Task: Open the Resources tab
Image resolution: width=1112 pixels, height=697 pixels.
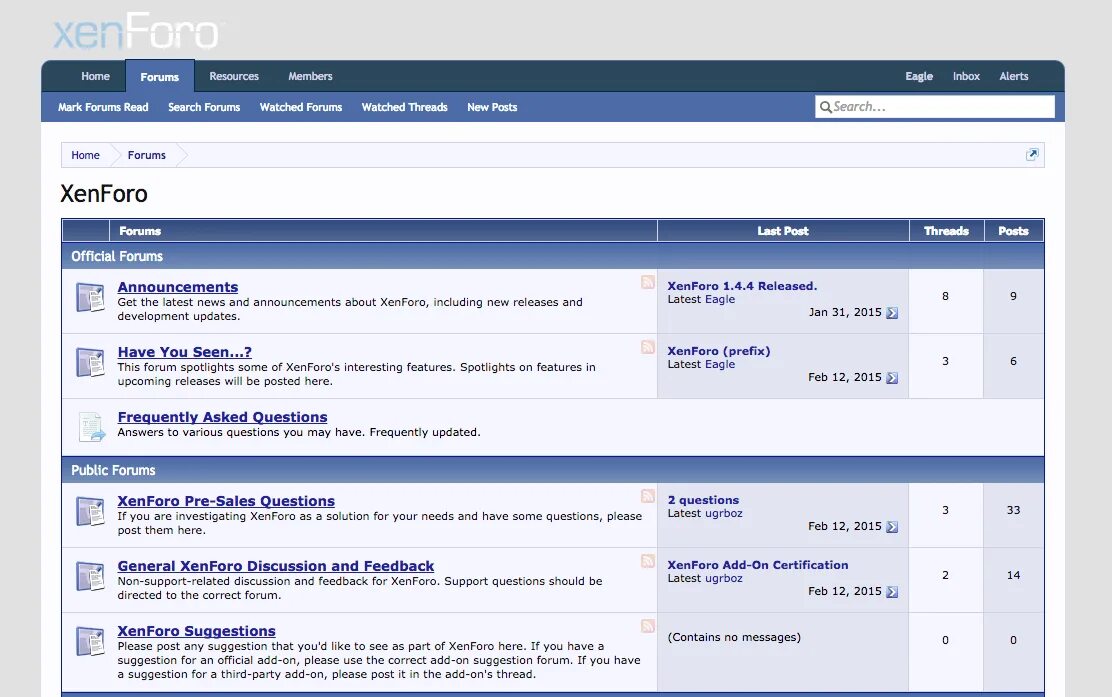Action: pyautogui.click(x=234, y=76)
